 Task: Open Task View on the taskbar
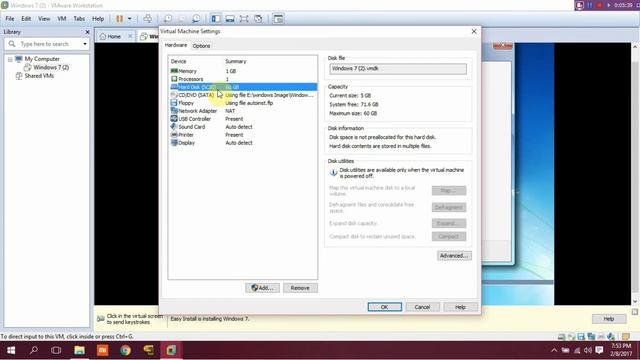click(56, 350)
